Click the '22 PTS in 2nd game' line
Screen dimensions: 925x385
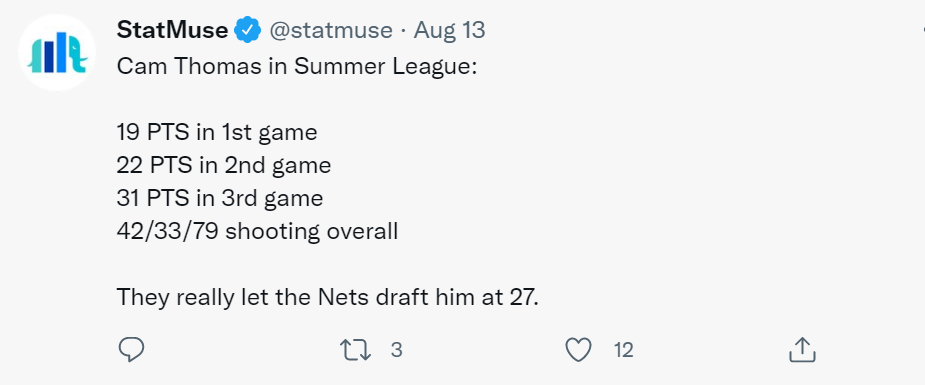click(224, 165)
